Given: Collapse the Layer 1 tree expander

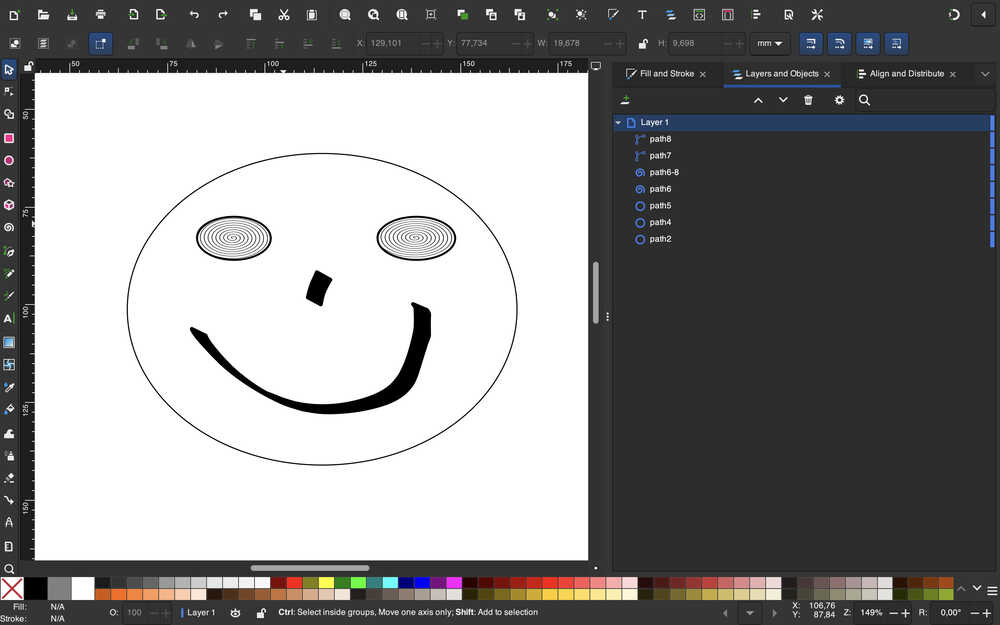Looking at the screenshot, I should tap(618, 123).
